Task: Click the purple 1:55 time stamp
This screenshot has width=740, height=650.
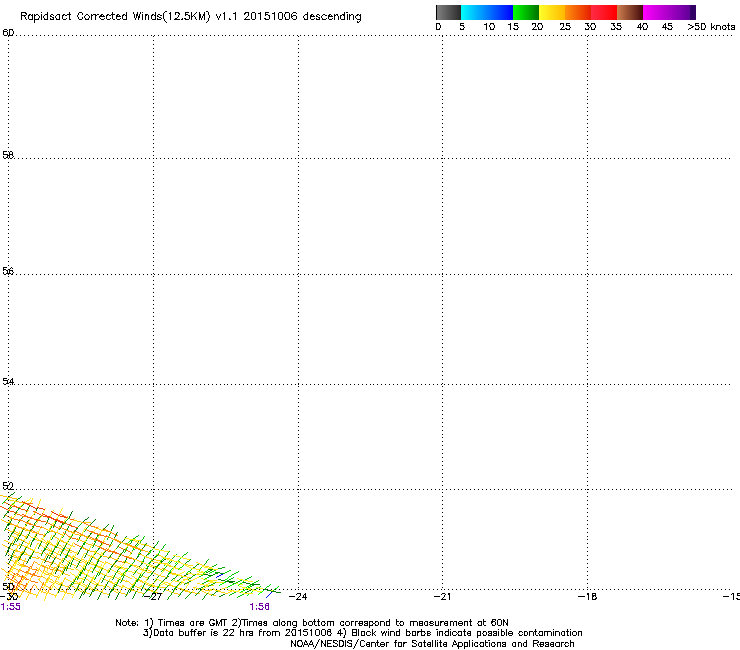Action: [11, 607]
